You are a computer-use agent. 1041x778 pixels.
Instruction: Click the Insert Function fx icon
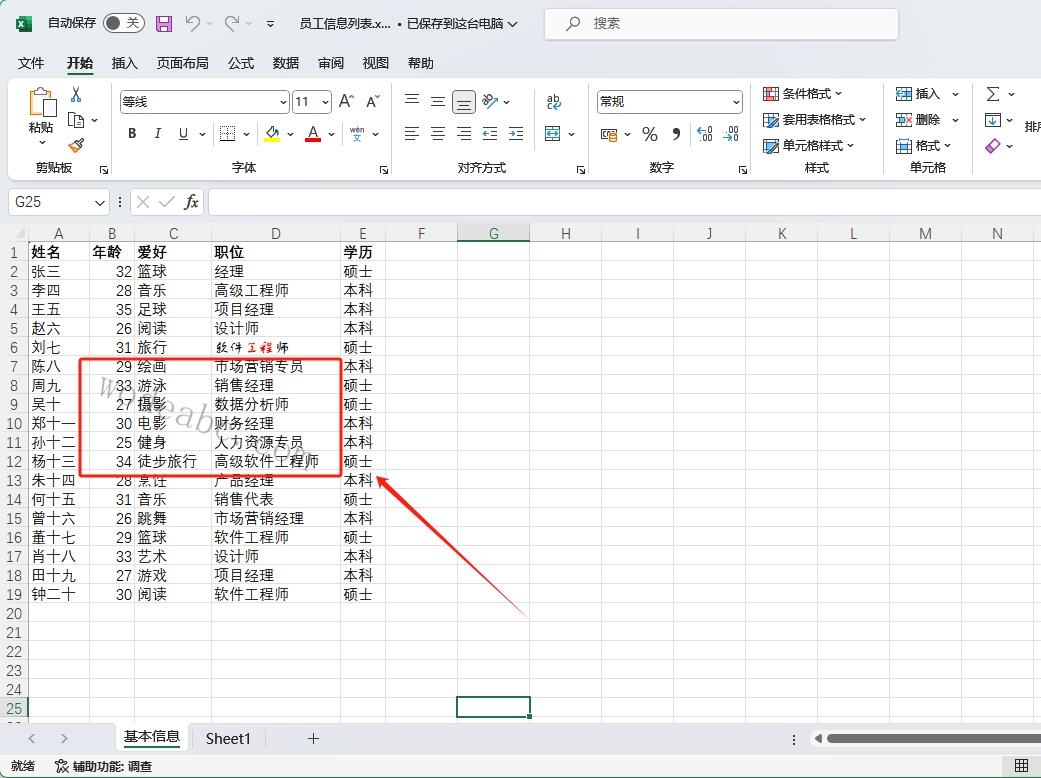[x=191, y=202]
